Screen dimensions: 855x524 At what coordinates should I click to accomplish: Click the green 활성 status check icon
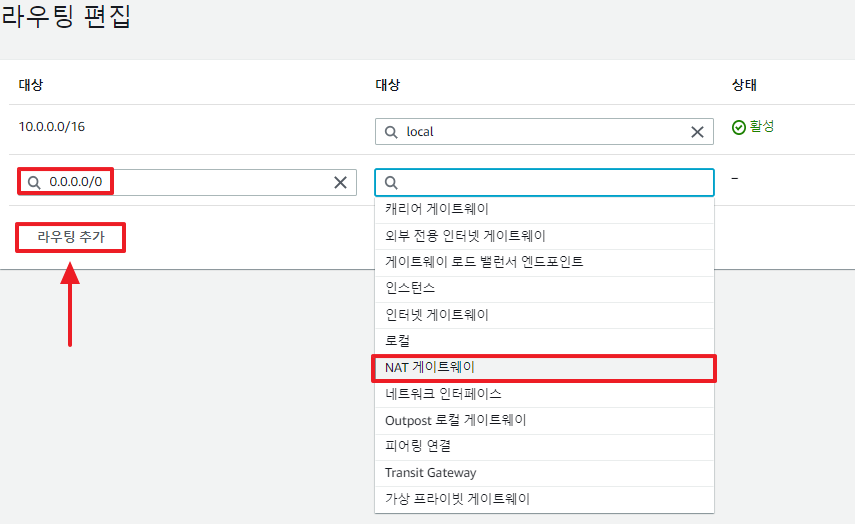[738, 127]
